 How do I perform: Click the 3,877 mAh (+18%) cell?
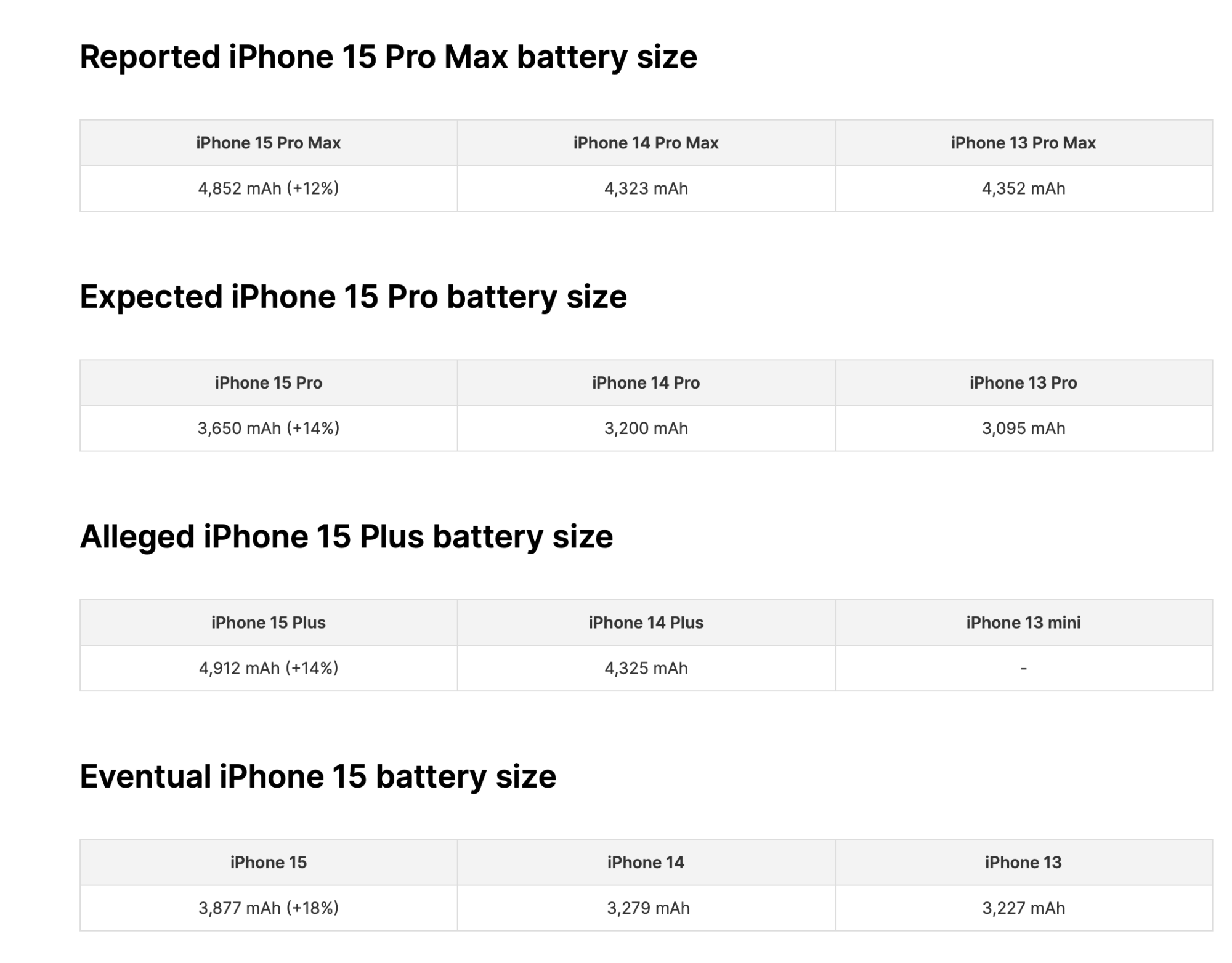pos(269,908)
